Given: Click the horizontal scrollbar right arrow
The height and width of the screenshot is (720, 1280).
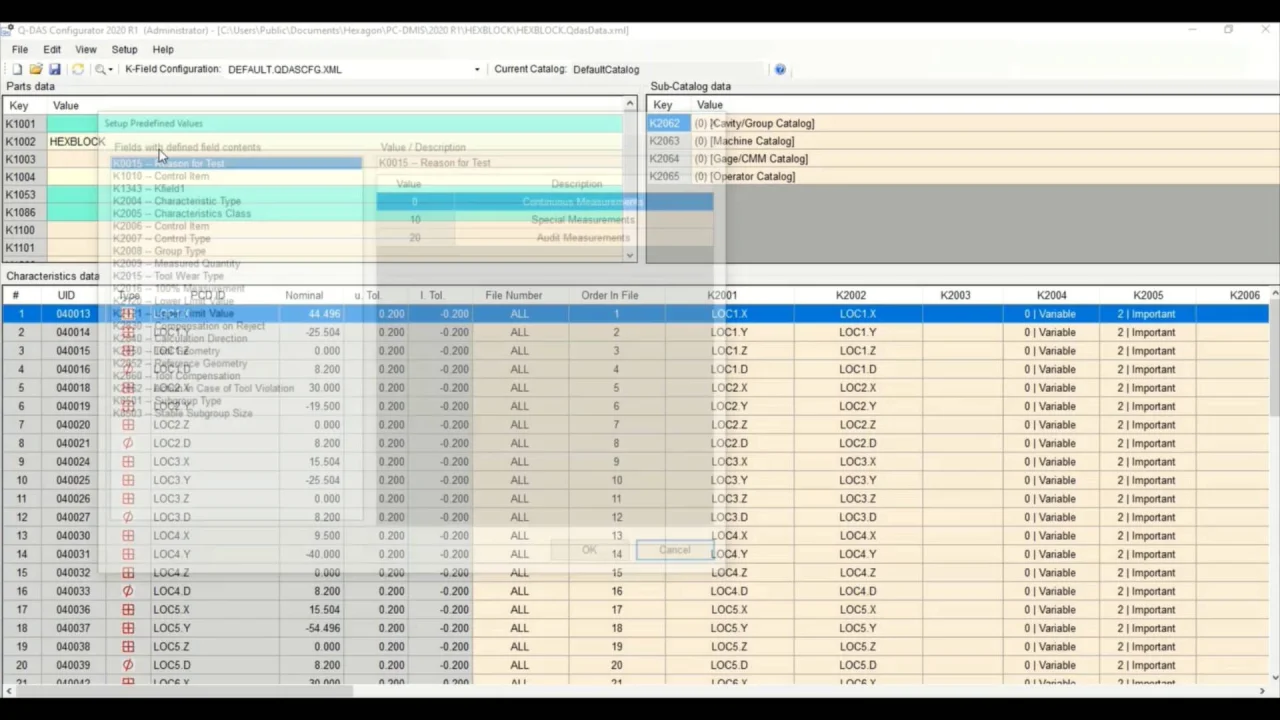Looking at the screenshot, I should (1263, 691).
